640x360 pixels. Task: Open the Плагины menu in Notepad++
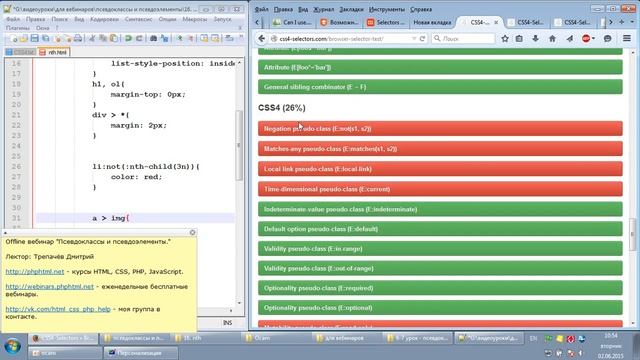(18, 28)
